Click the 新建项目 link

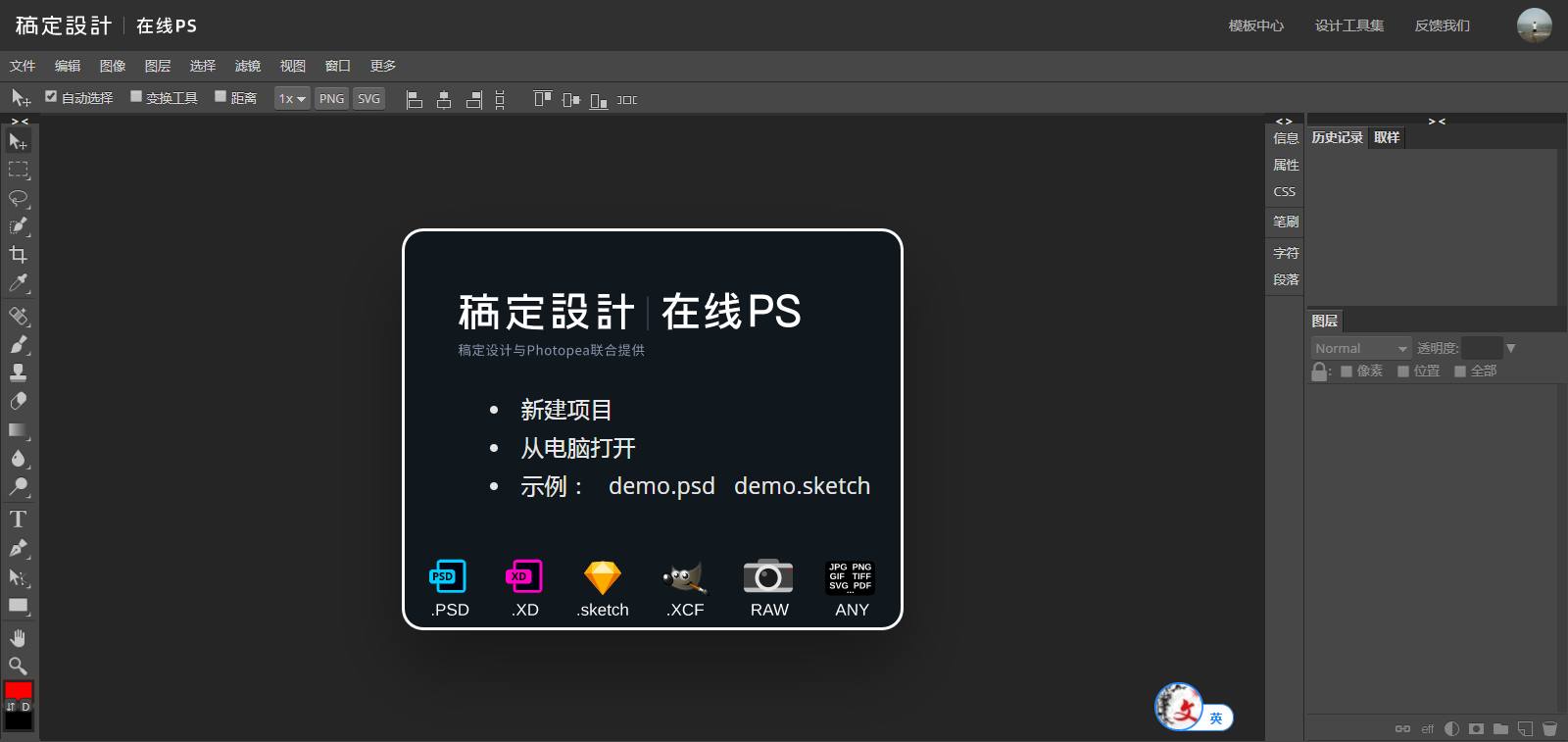point(566,410)
